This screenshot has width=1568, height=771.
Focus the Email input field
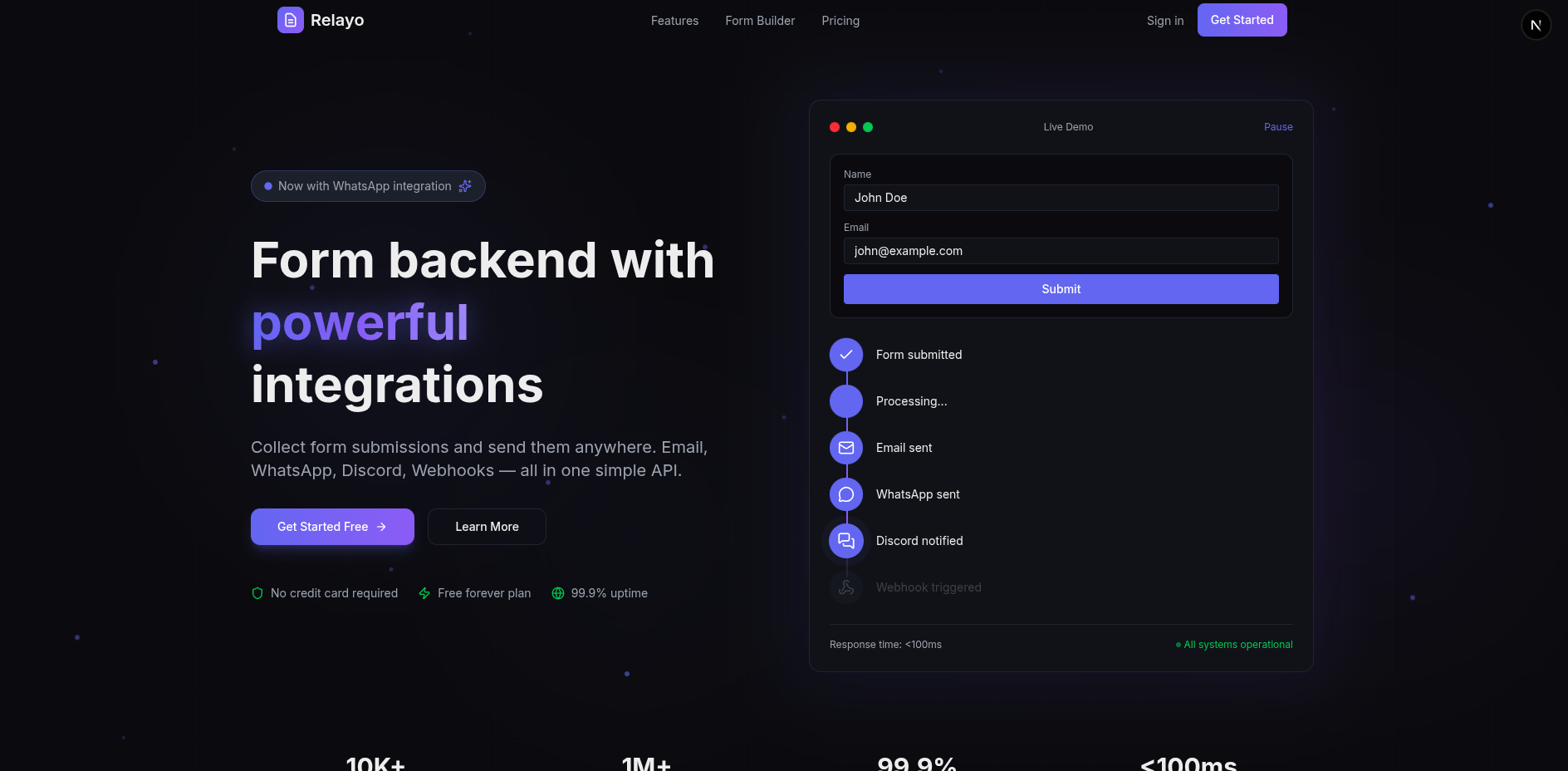point(1061,251)
